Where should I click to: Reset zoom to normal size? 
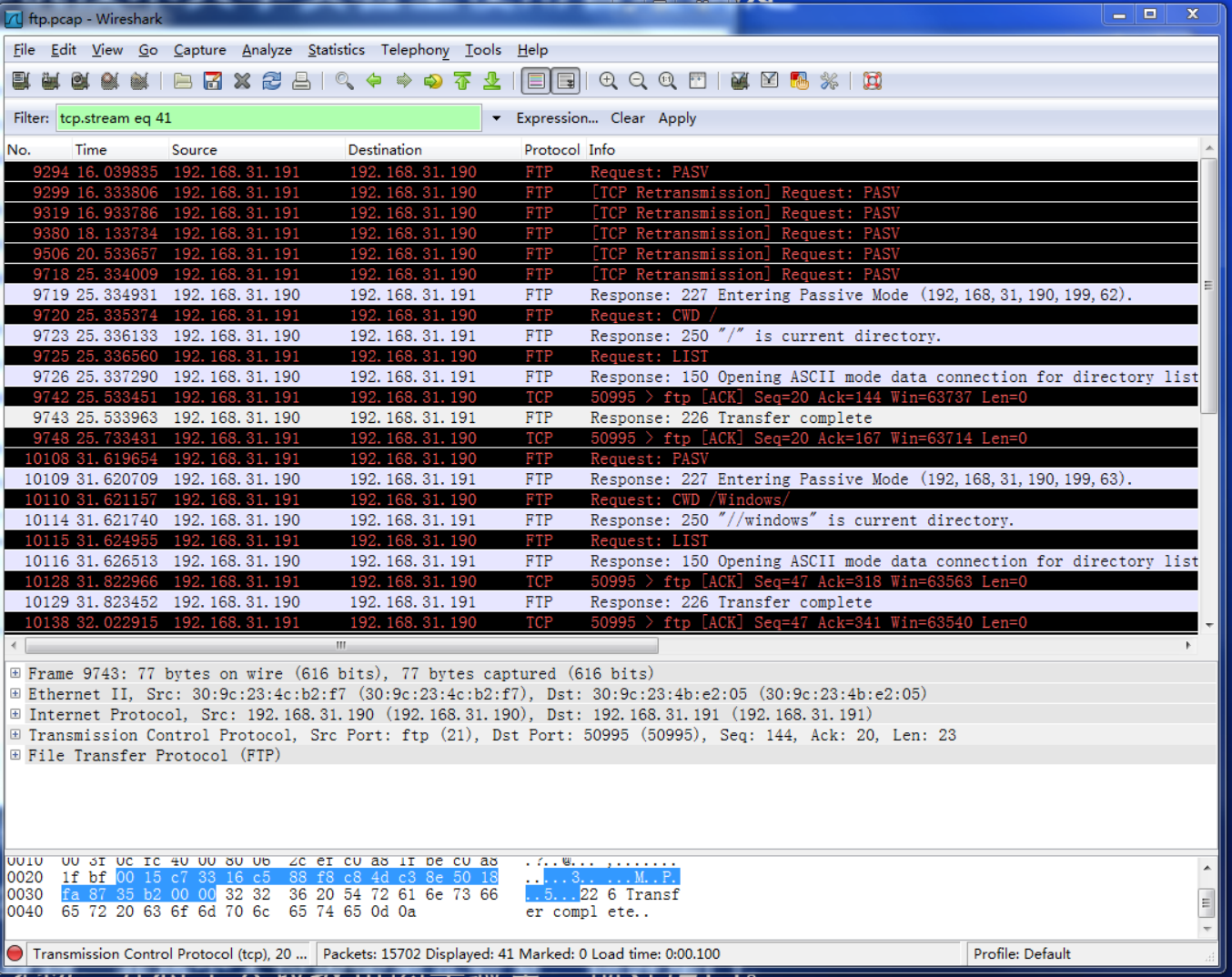click(x=667, y=81)
